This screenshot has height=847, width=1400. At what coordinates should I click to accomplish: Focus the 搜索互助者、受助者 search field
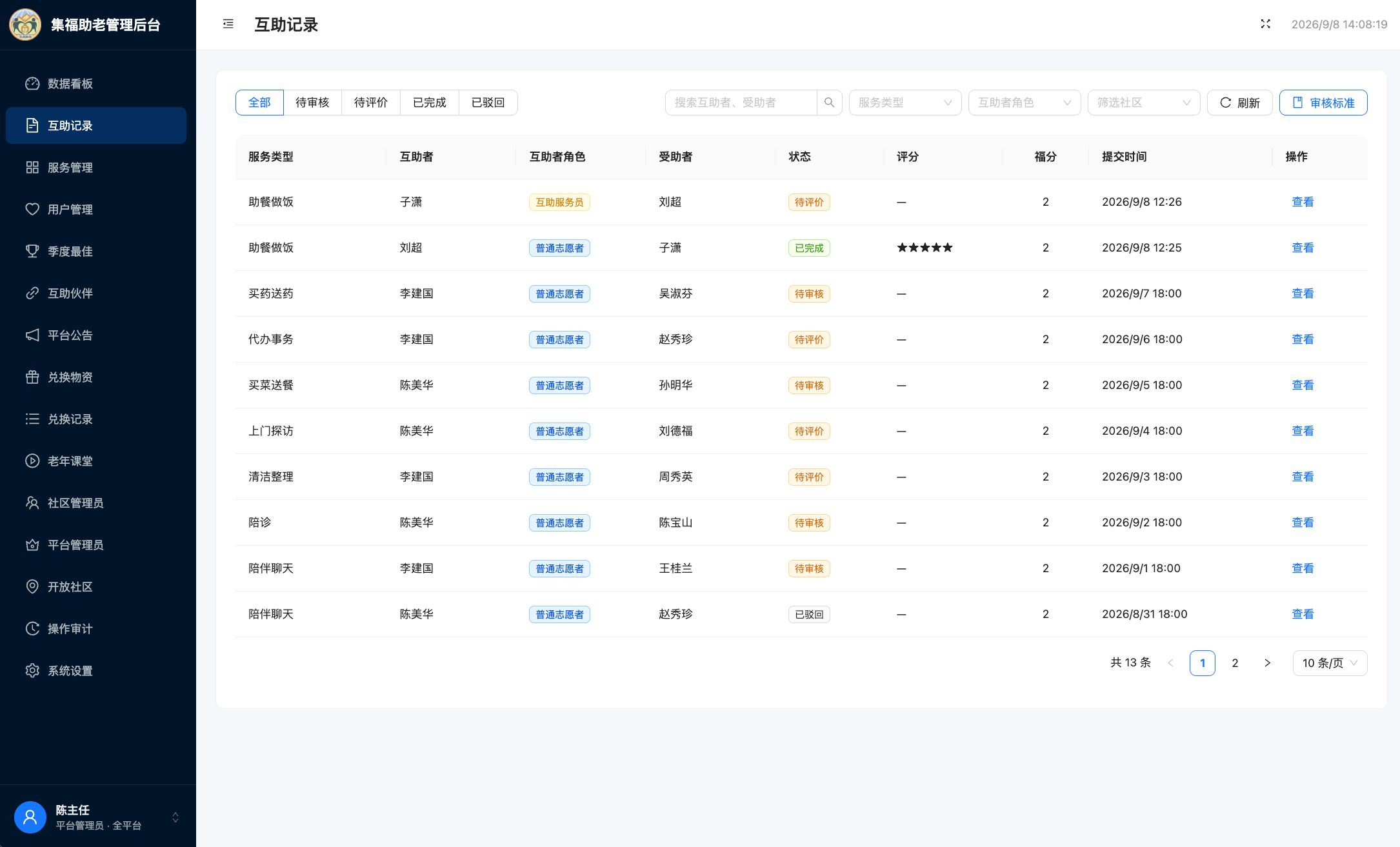[x=741, y=103]
